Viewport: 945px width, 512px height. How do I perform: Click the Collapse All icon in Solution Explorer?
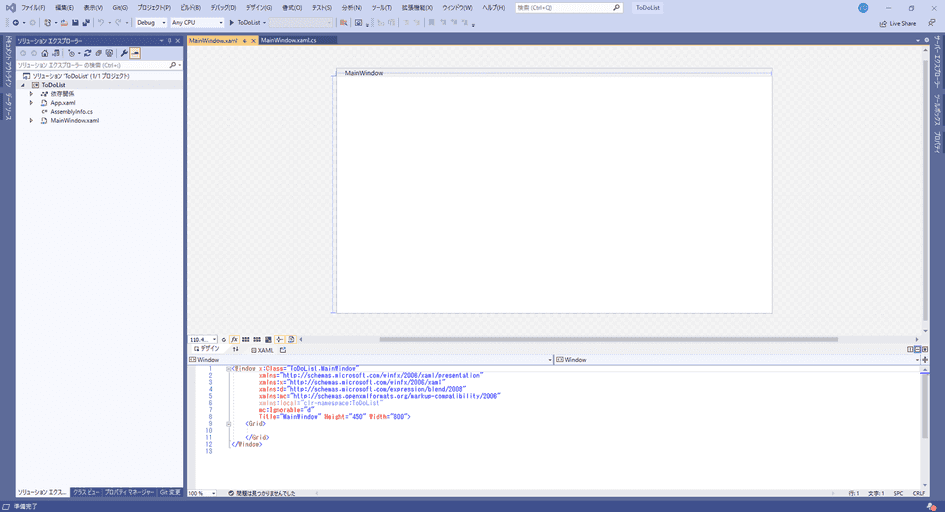coord(98,53)
